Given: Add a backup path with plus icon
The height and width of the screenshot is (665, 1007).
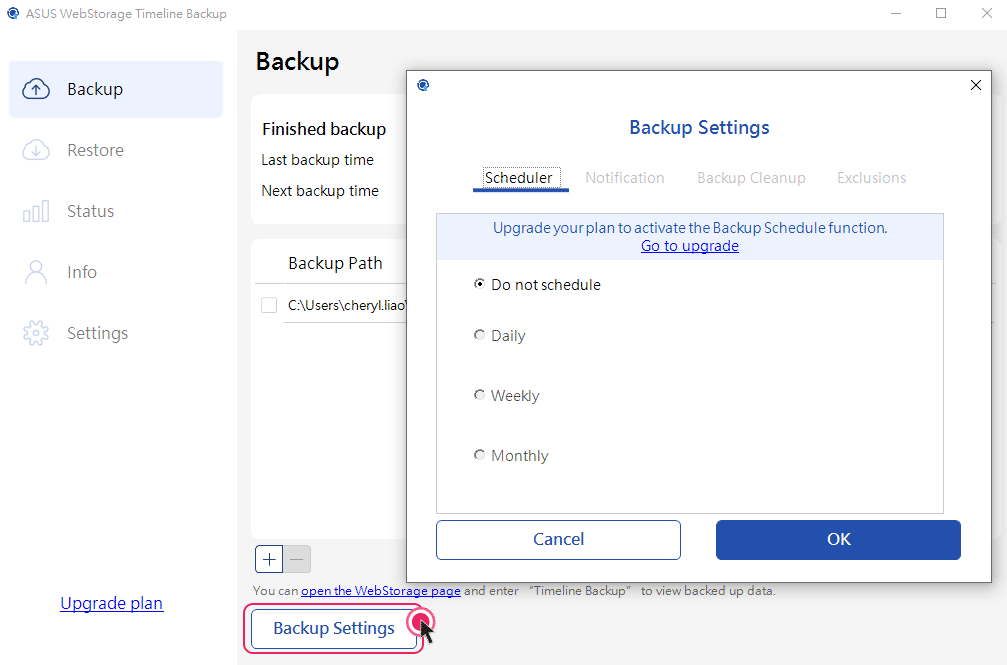Looking at the screenshot, I should (268, 559).
